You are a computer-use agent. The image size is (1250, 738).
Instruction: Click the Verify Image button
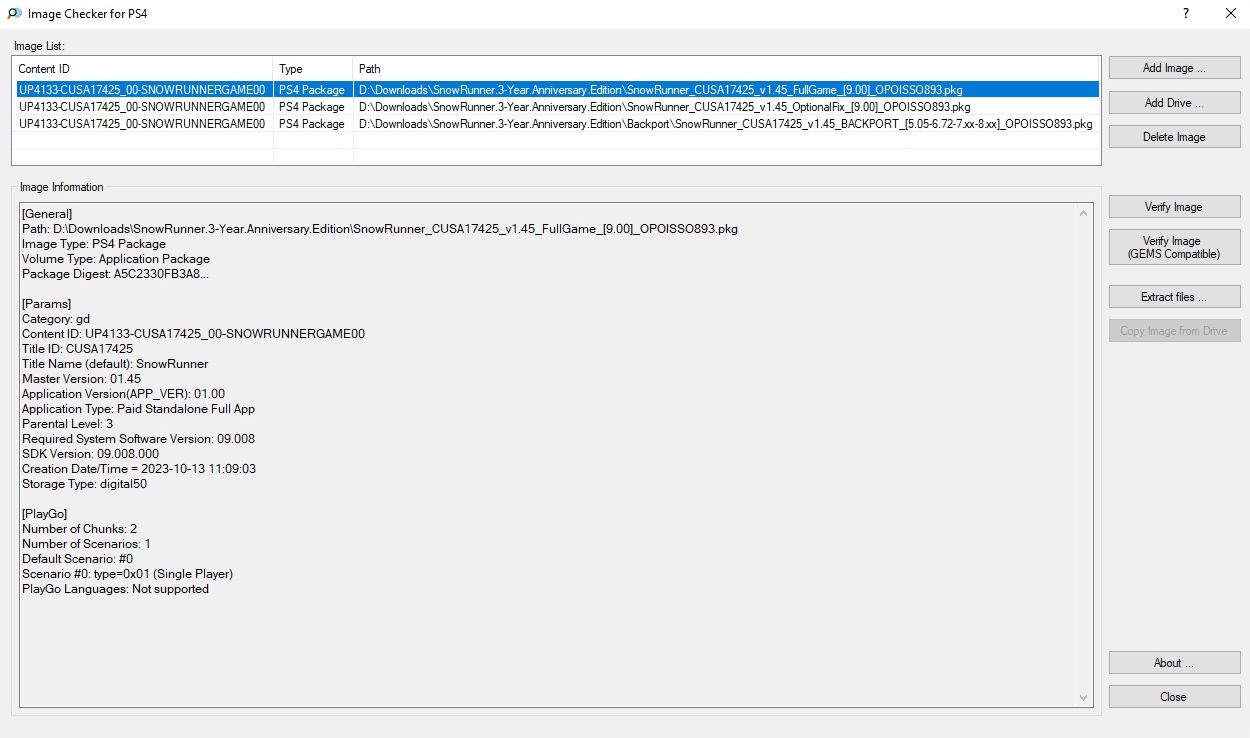click(x=1174, y=207)
